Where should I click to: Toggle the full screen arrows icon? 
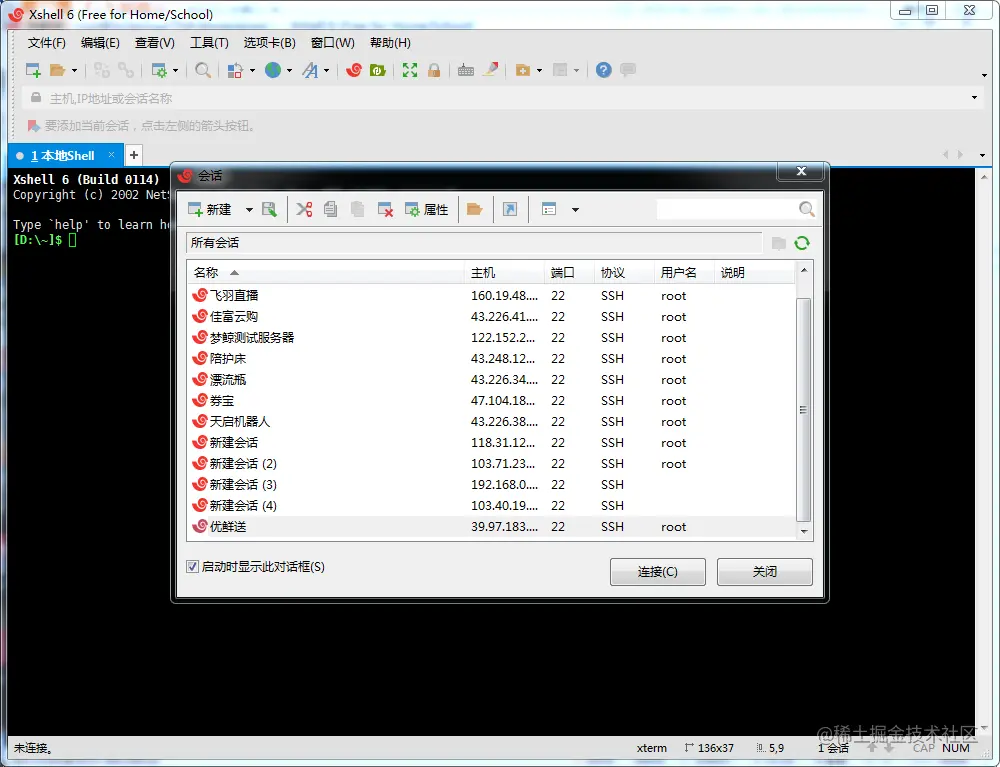click(410, 70)
